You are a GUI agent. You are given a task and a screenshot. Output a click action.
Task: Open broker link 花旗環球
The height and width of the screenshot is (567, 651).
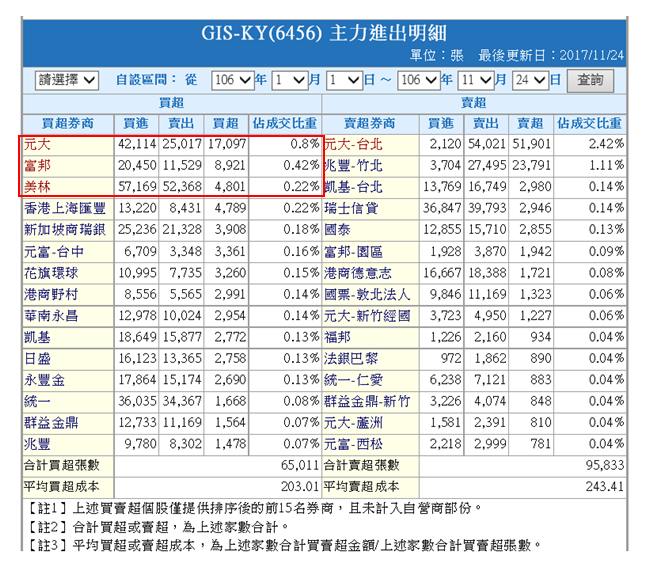coord(51,273)
